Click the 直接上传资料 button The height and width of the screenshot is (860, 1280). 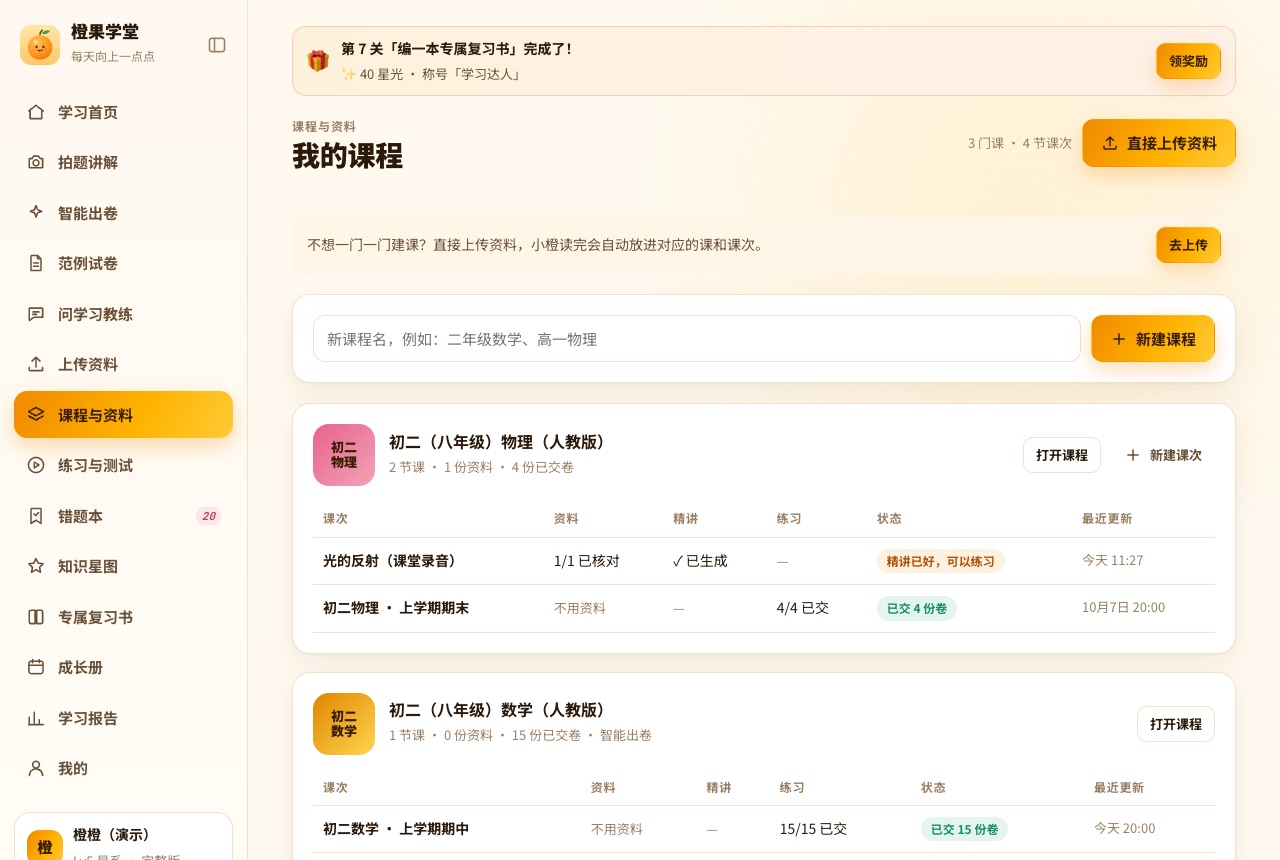(1159, 143)
